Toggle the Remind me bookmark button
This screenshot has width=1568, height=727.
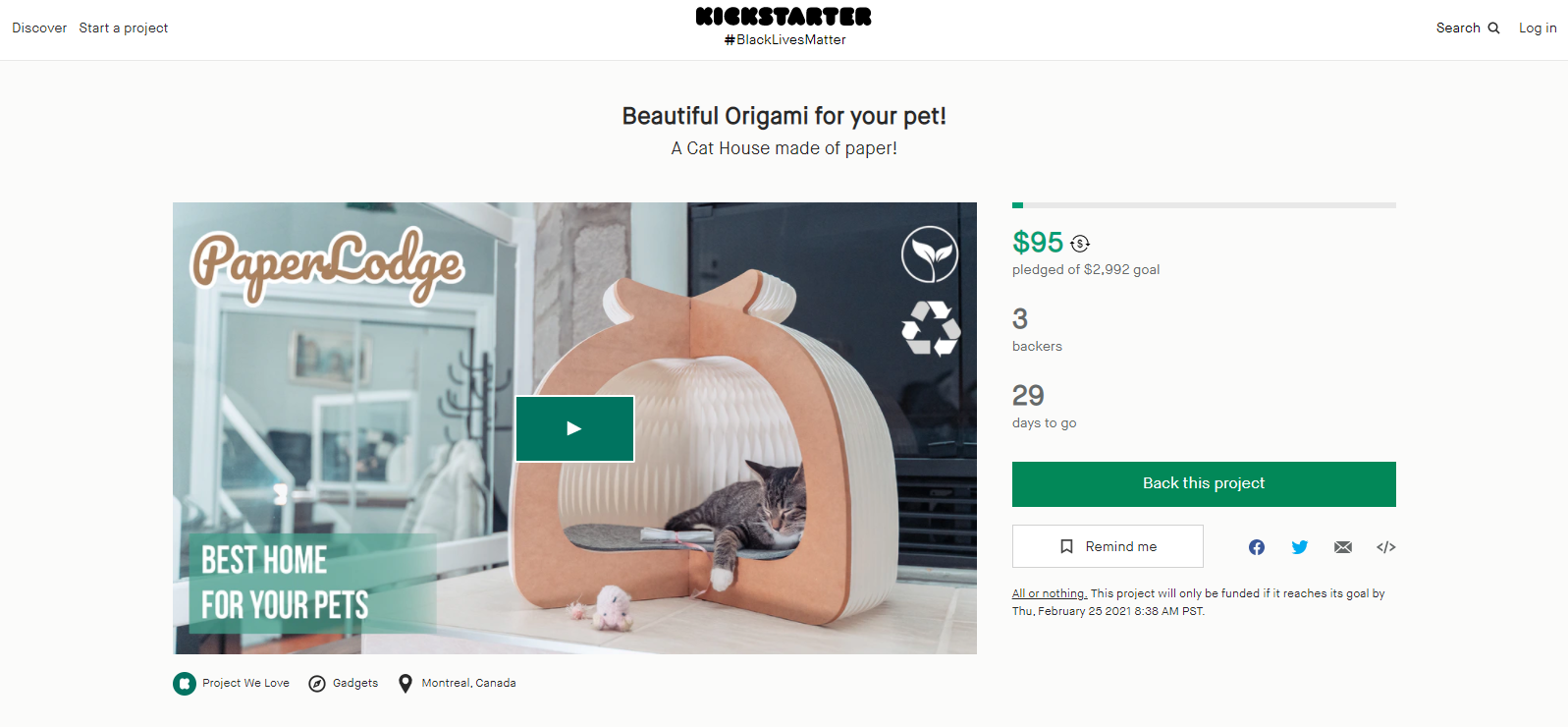[x=1108, y=546]
